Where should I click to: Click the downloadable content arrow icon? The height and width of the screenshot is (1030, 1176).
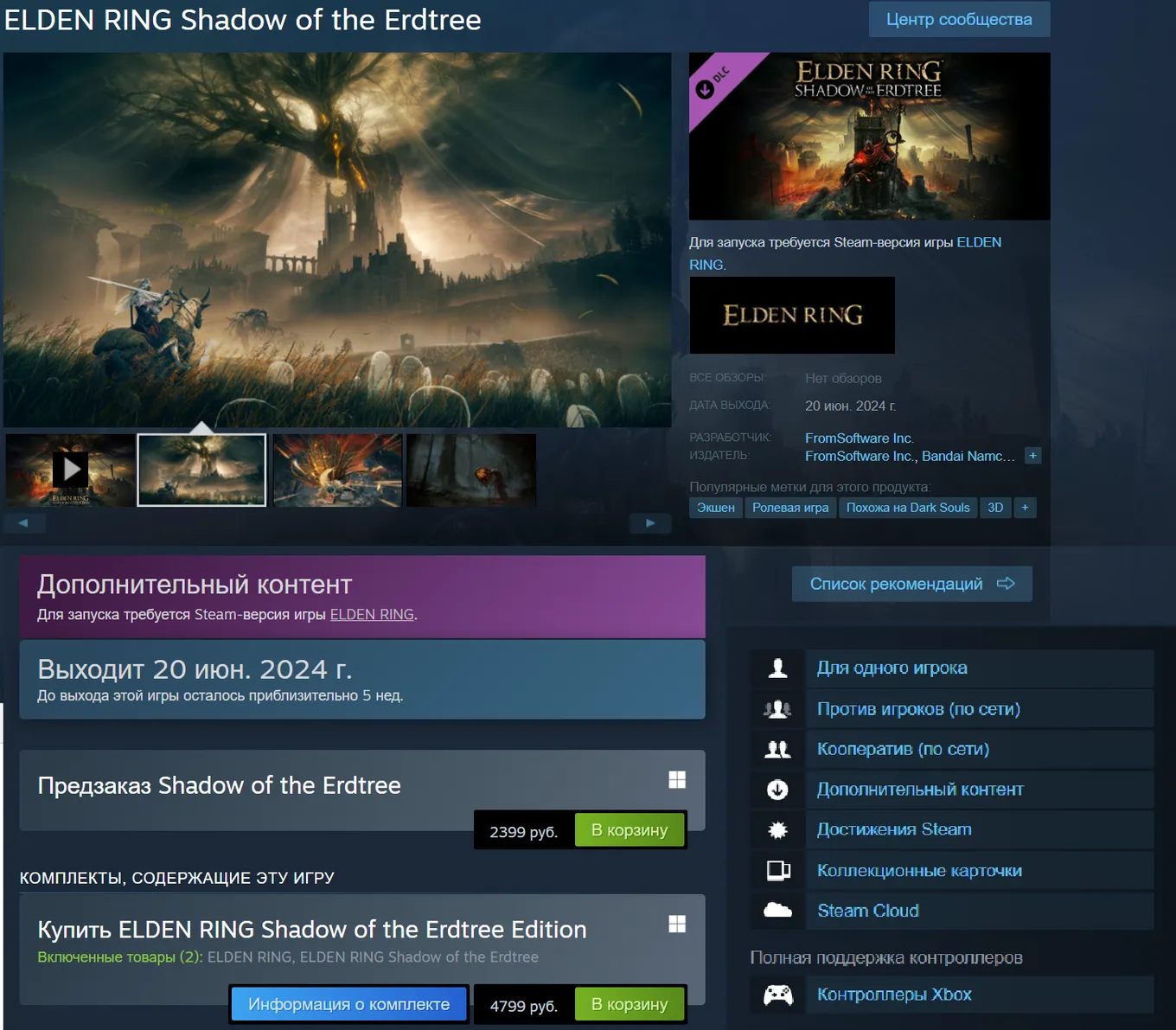[x=777, y=790]
